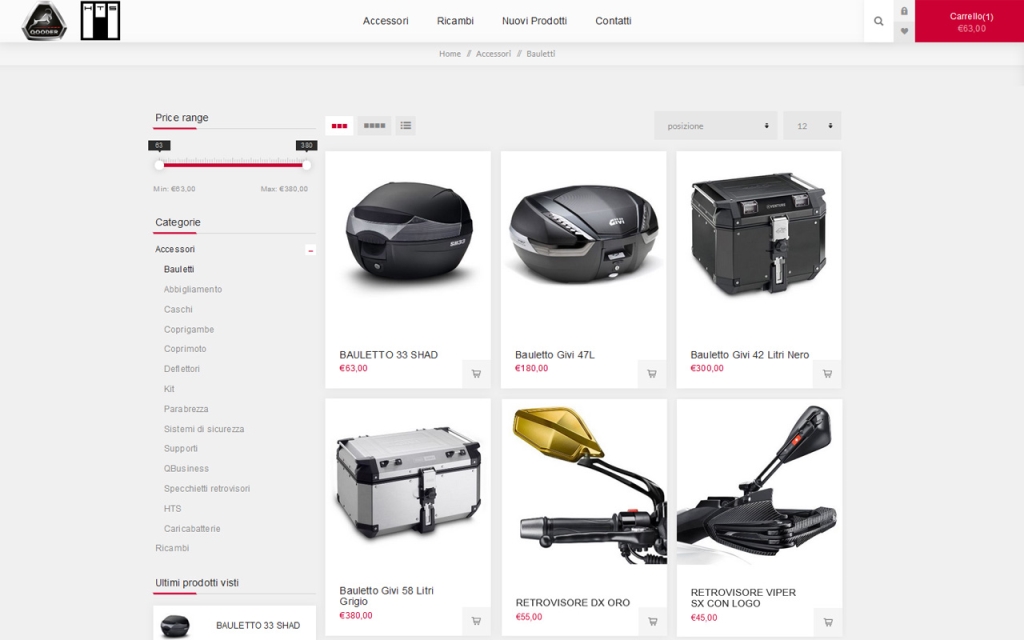Select the Parabrezza category
Image resolution: width=1024 pixels, height=640 pixels.
[186, 409]
